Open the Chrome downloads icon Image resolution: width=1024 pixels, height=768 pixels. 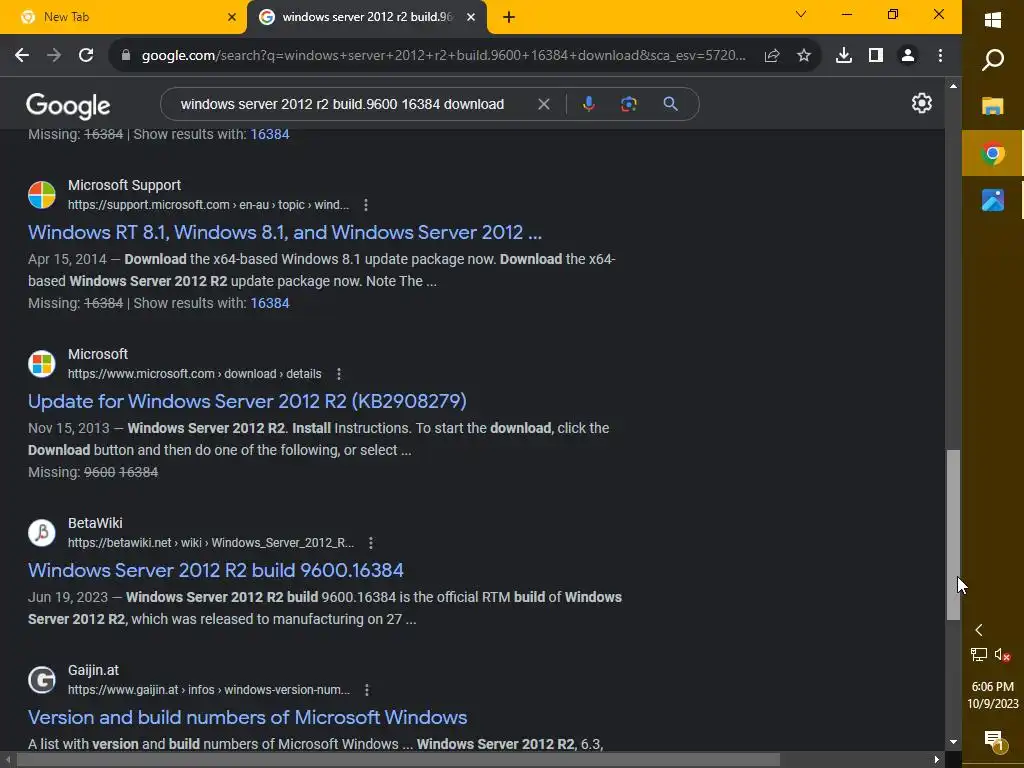click(844, 56)
